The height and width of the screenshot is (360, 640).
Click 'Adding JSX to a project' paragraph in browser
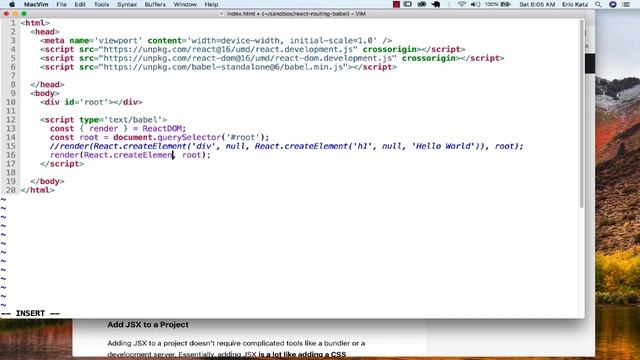(236, 349)
